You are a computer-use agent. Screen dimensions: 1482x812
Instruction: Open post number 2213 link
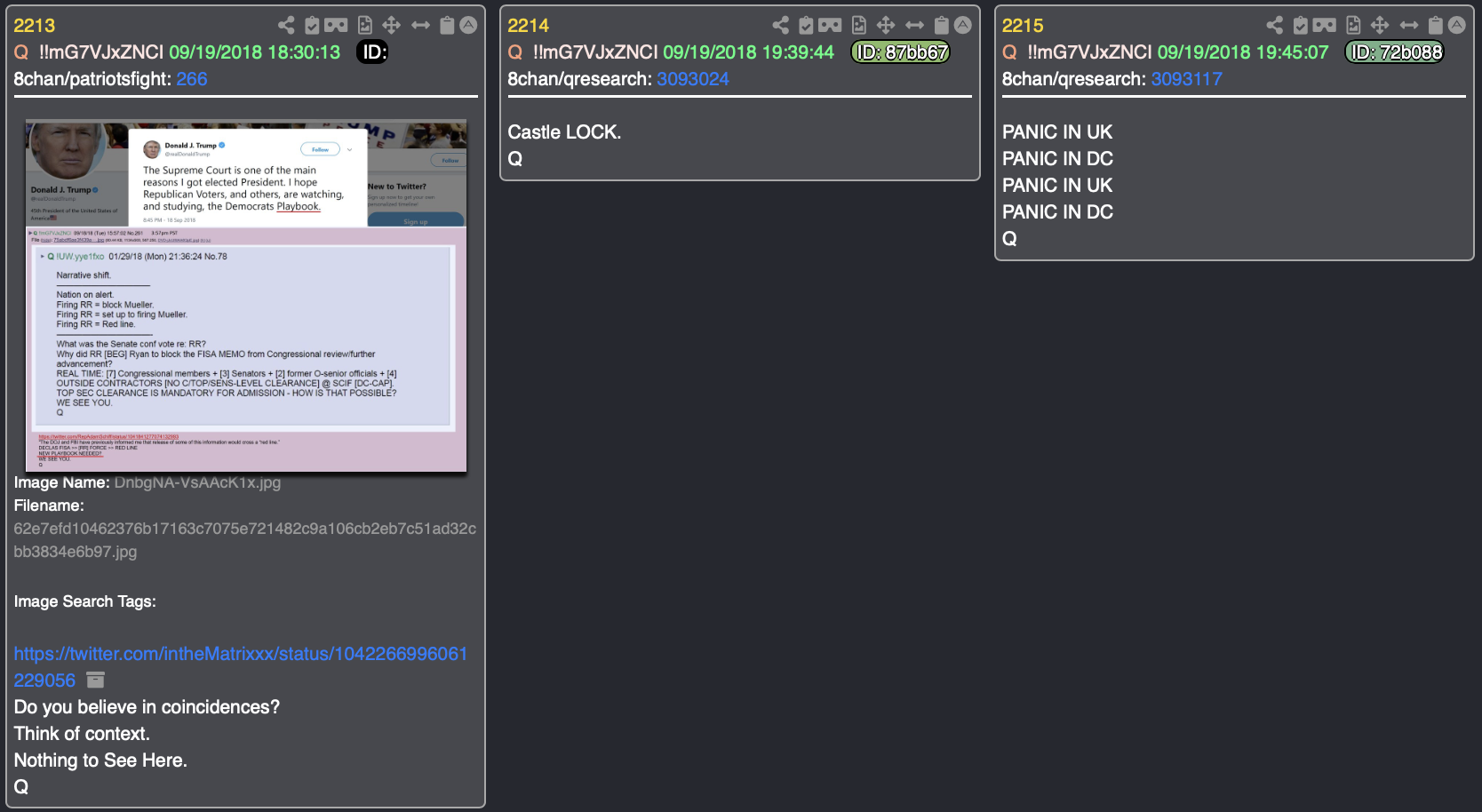click(x=34, y=26)
